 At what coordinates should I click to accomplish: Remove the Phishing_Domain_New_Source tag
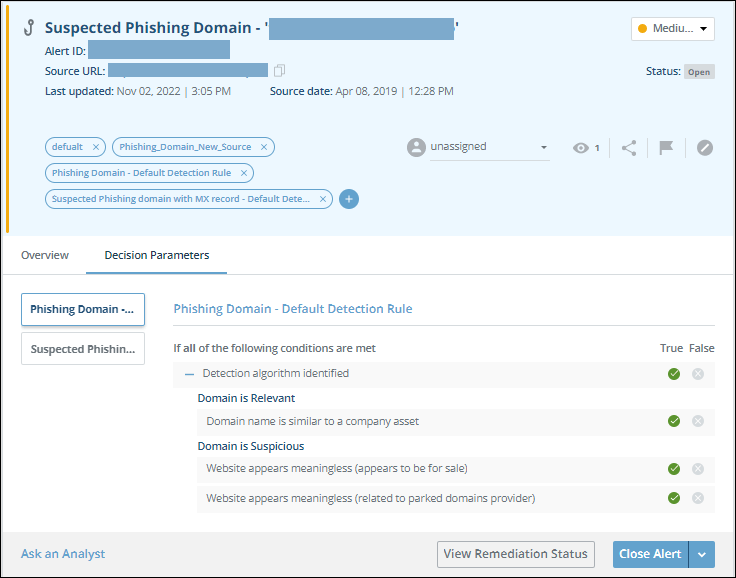pyautogui.click(x=264, y=147)
